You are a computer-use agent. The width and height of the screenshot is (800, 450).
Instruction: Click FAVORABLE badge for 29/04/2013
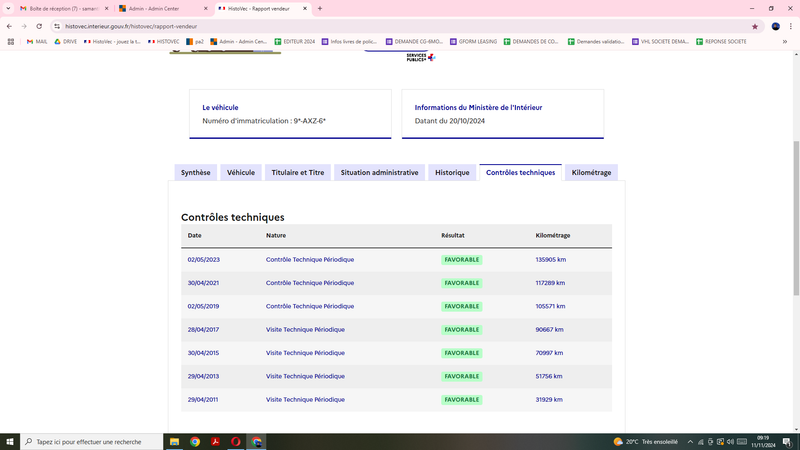pyautogui.click(x=462, y=377)
